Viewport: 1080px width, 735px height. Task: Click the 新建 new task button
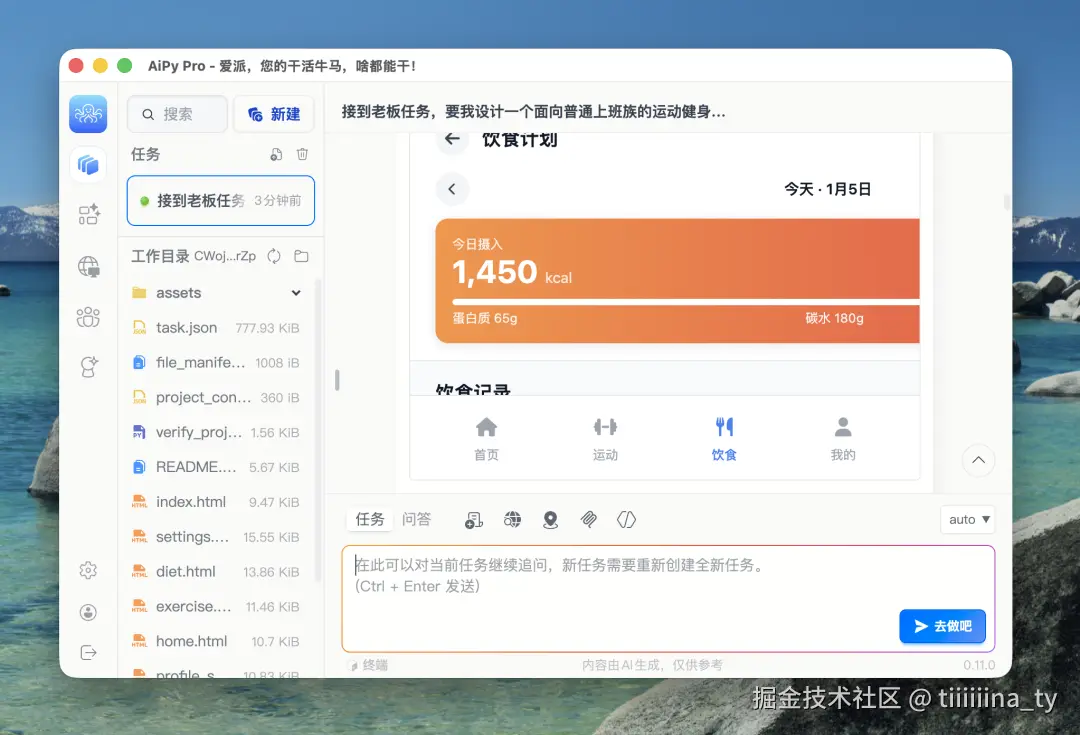click(x=274, y=113)
